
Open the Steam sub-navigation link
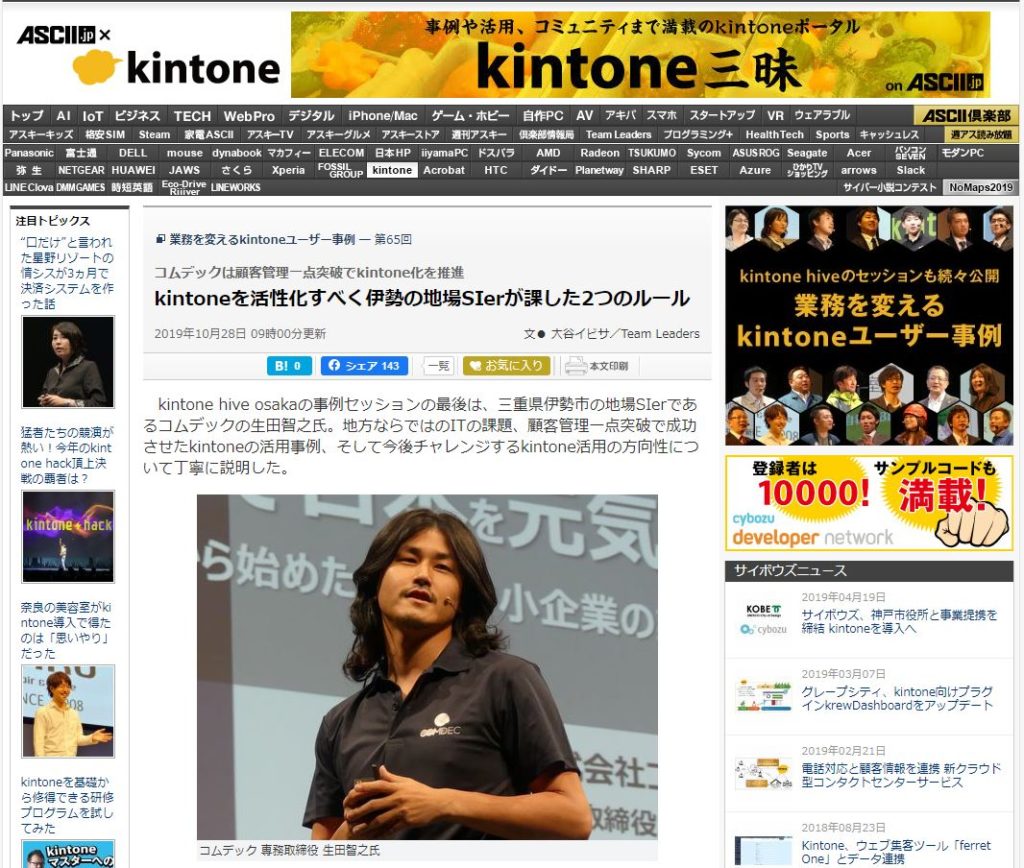pyautogui.click(x=154, y=135)
